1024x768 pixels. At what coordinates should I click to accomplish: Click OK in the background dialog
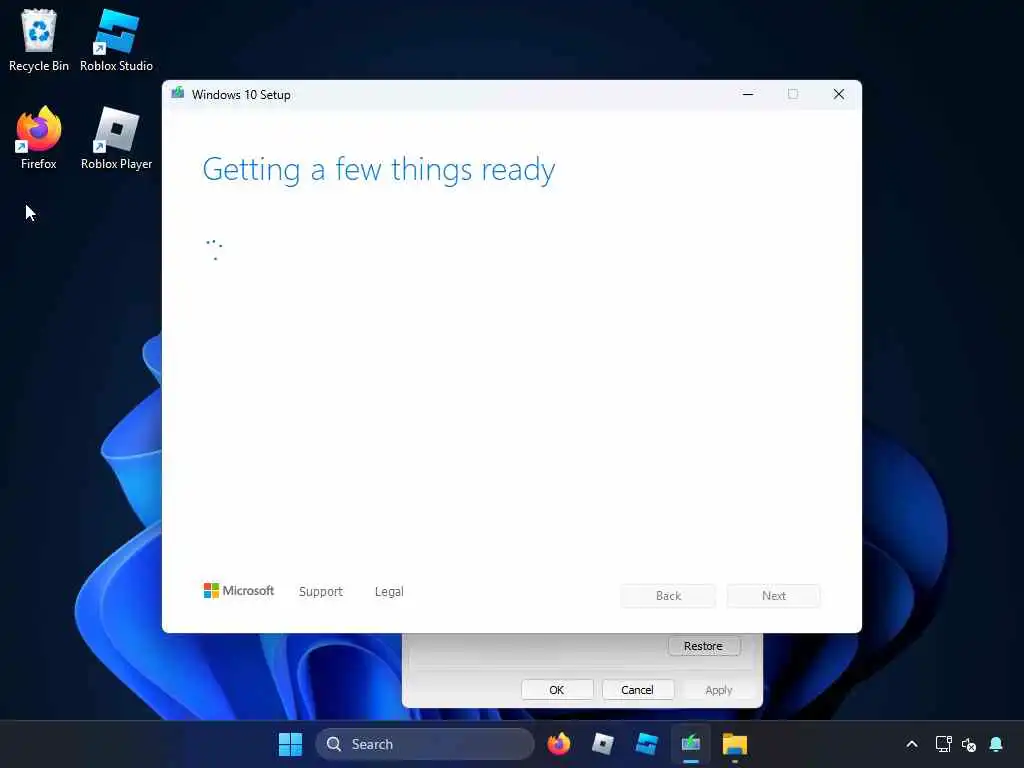(557, 690)
